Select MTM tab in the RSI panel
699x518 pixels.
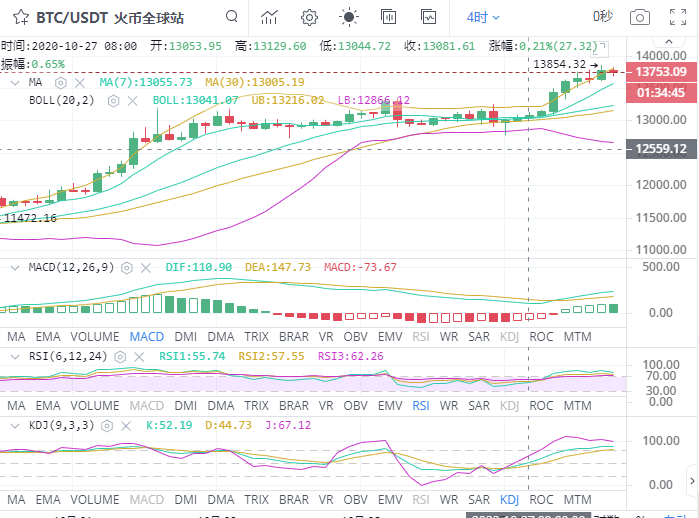click(577, 406)
